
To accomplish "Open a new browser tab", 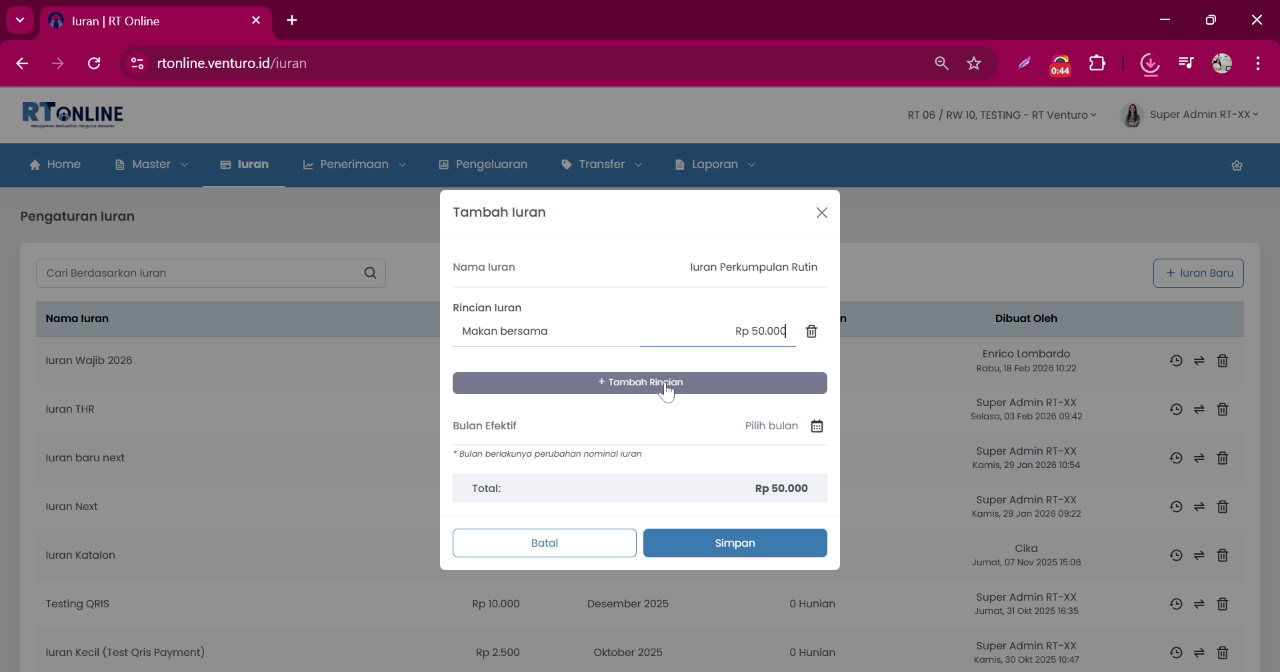I will (292, 20).
